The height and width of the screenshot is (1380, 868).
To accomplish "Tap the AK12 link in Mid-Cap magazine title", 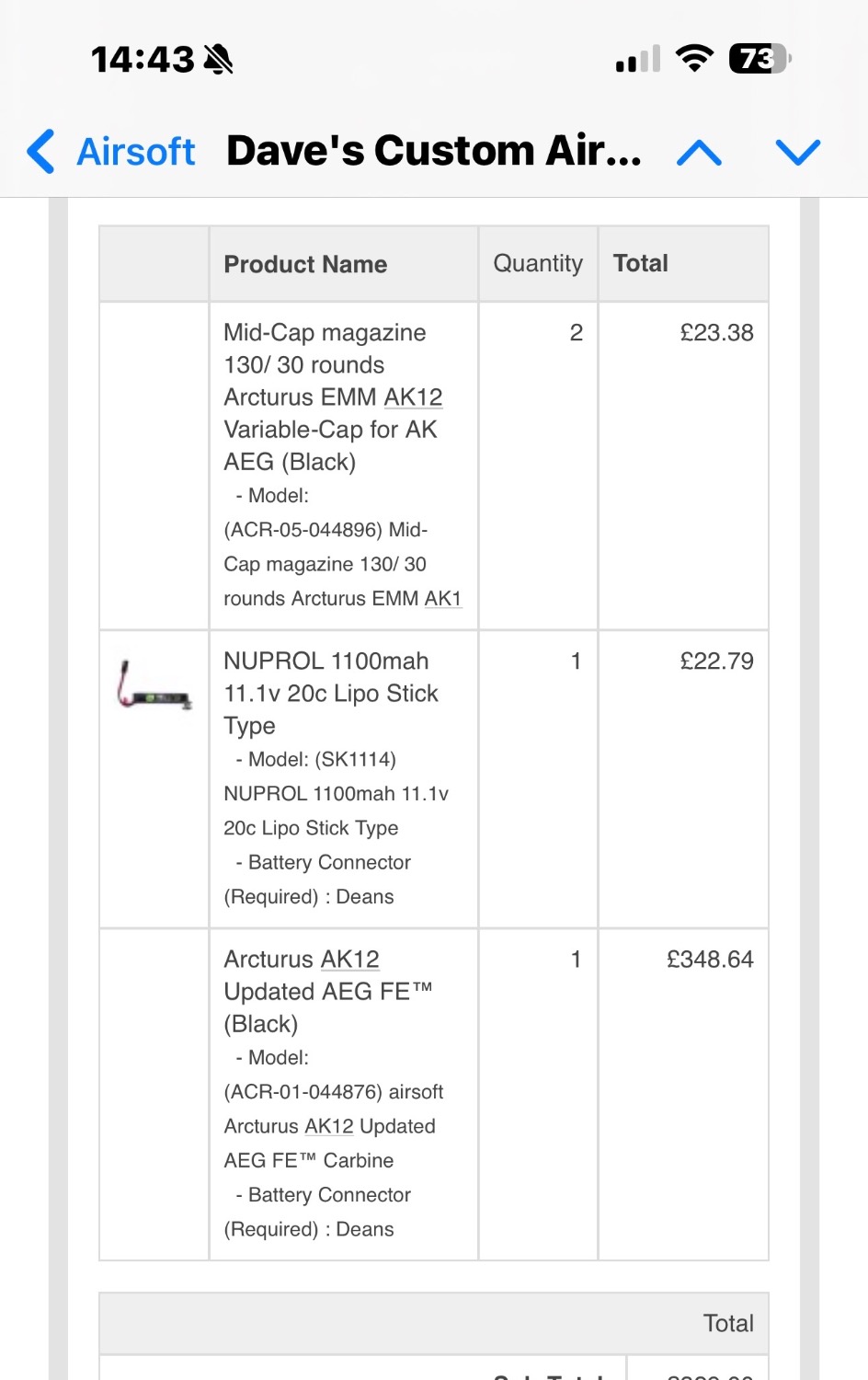I will (x=413, y=397).
